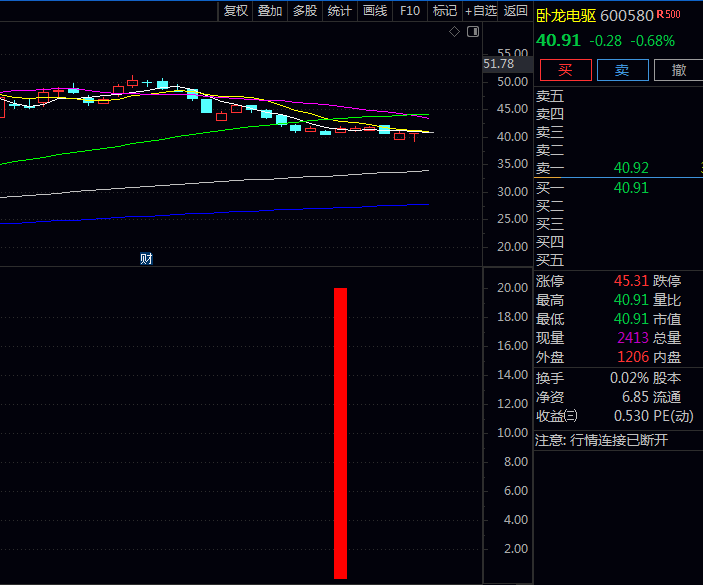Click the 流通 label
This screenshot has width=703, height=585.
click(x=667, y=397)
